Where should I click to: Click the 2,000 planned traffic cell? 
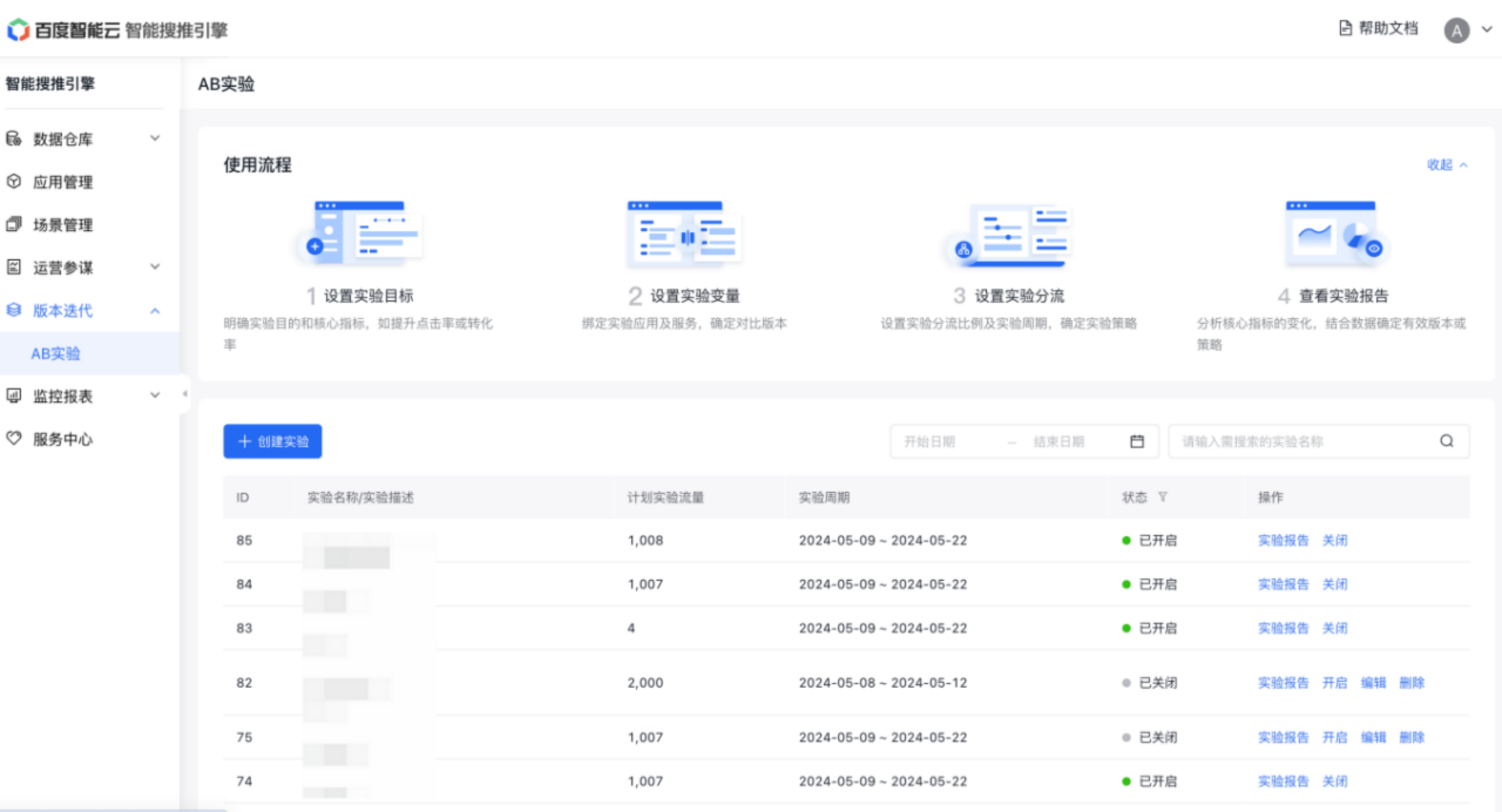(645, 683)
